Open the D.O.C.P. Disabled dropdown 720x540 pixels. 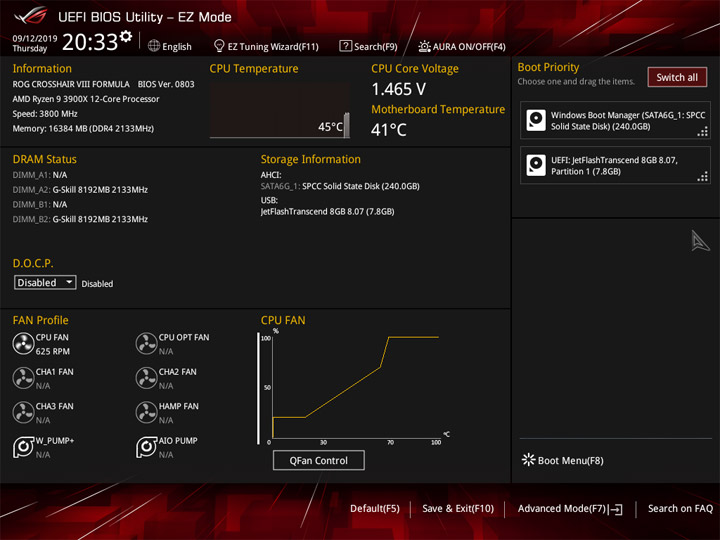45,282
